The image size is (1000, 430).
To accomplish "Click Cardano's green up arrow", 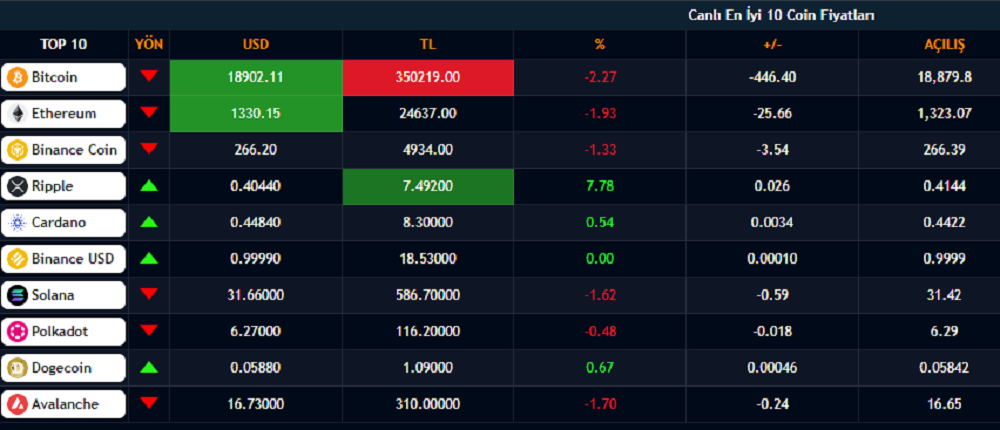I will click(x=149, y=222).
